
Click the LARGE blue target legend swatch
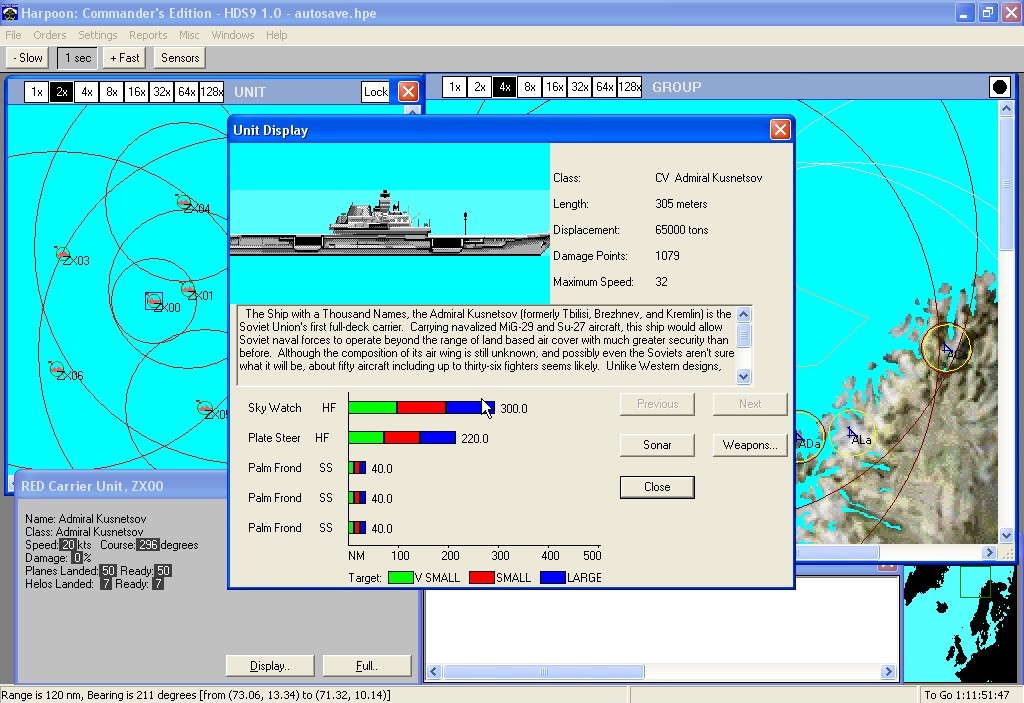552,578
